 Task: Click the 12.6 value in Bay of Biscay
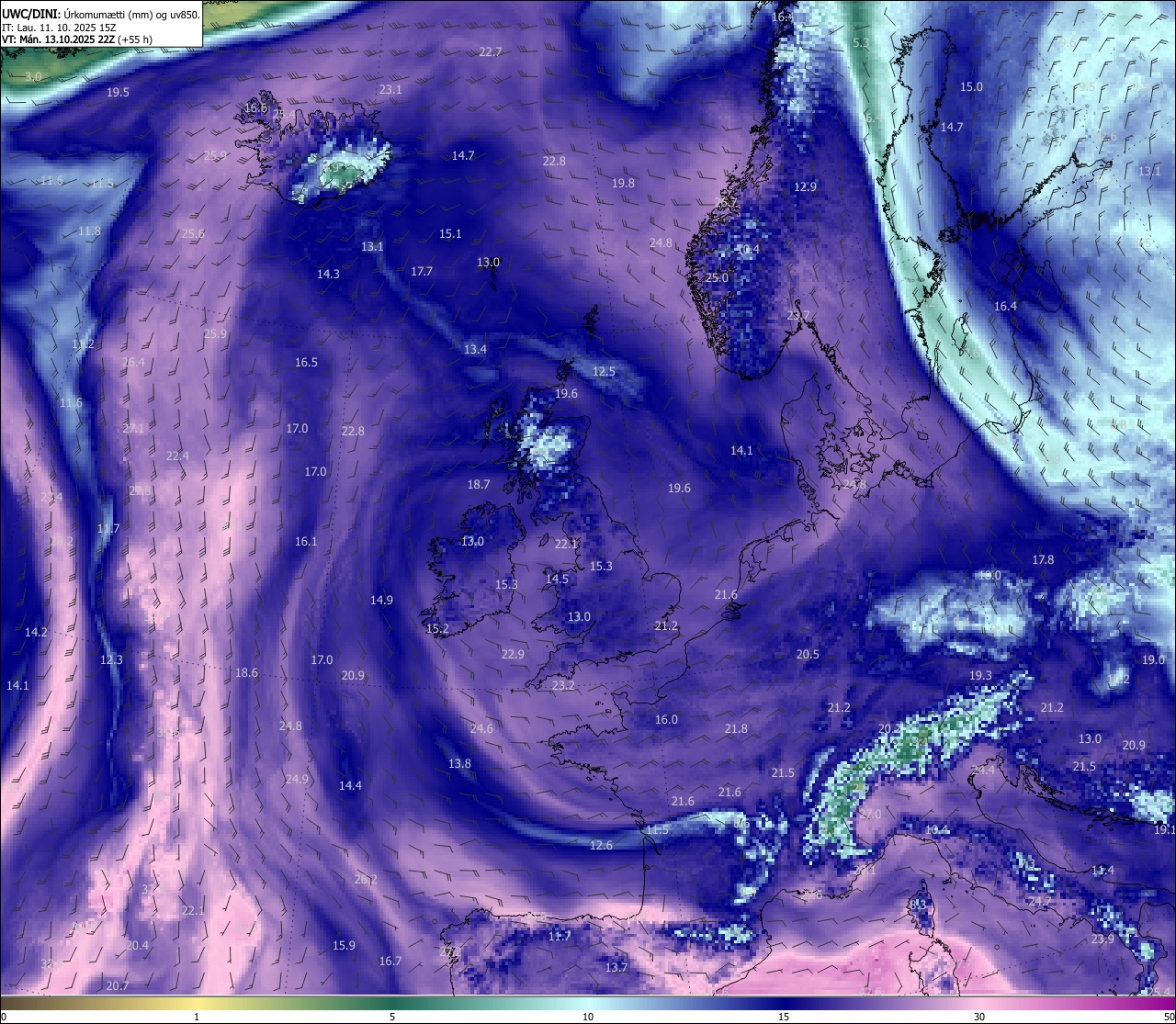(x=601, y=846)
